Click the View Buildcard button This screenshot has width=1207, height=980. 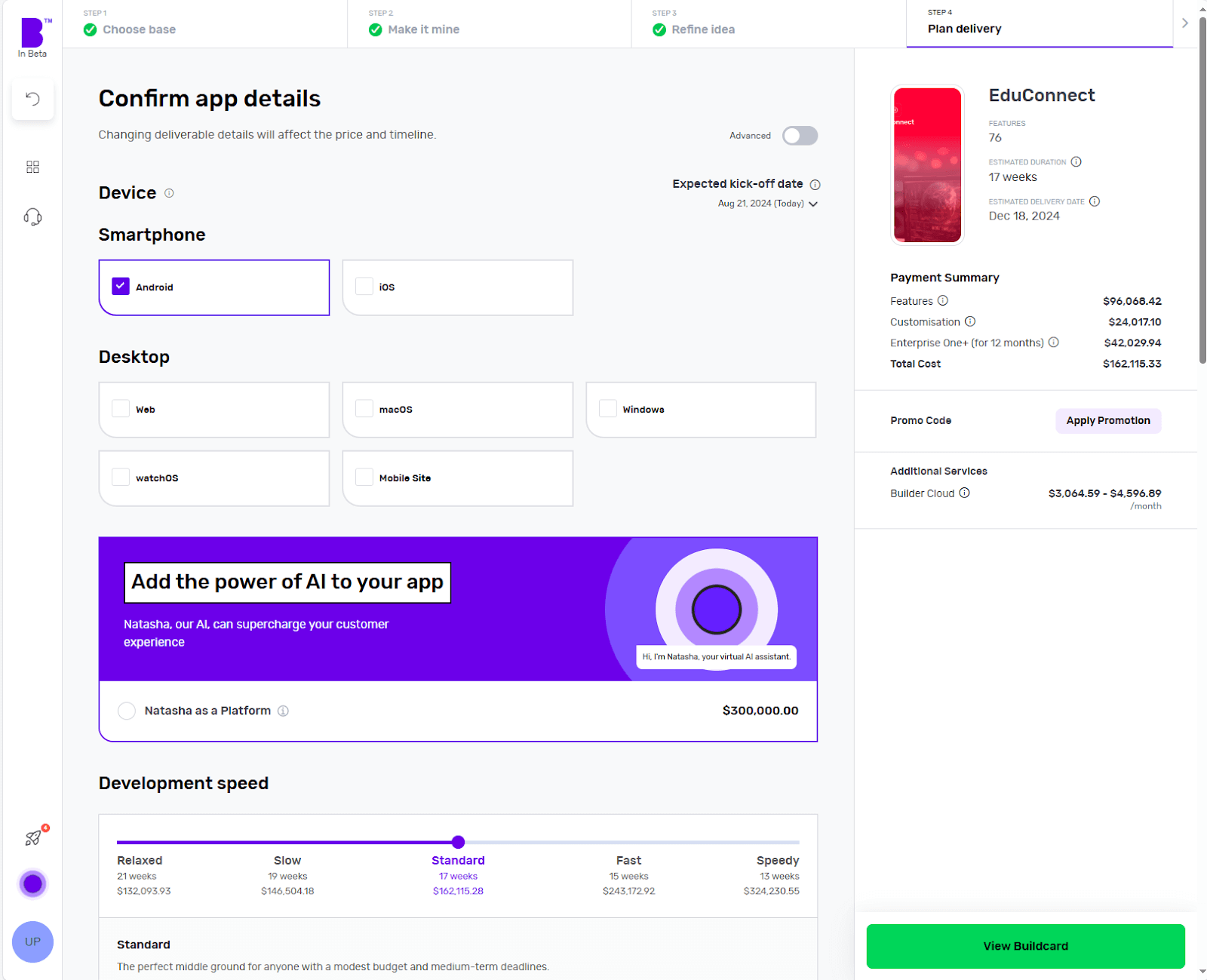pos(1025,946)
